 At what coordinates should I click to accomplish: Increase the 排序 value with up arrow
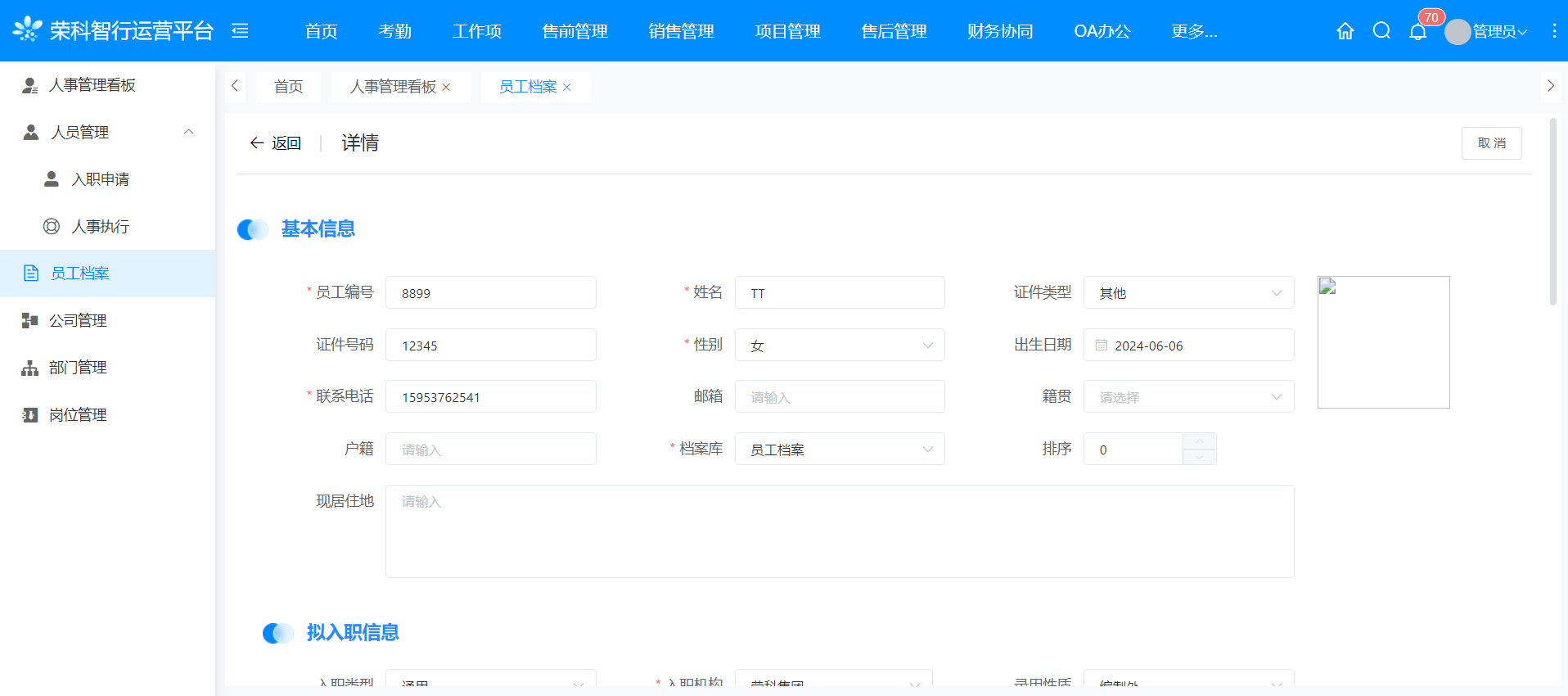(1199, 441)
